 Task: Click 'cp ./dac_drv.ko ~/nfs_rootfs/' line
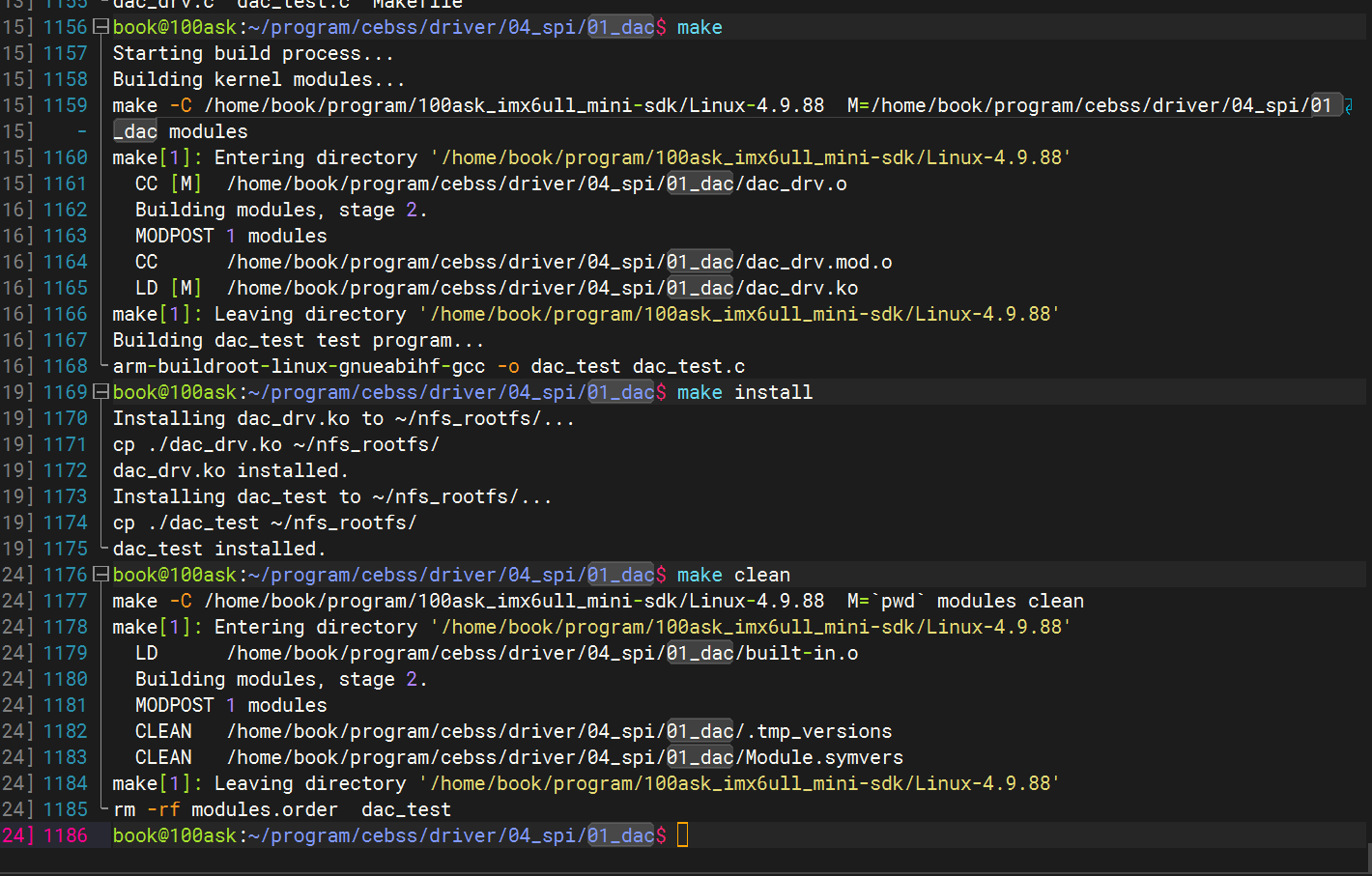276,444
